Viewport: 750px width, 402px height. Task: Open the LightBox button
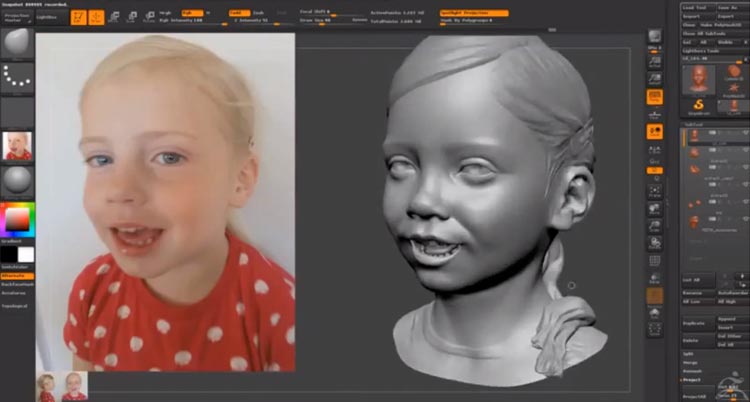[x=52, y=18]
